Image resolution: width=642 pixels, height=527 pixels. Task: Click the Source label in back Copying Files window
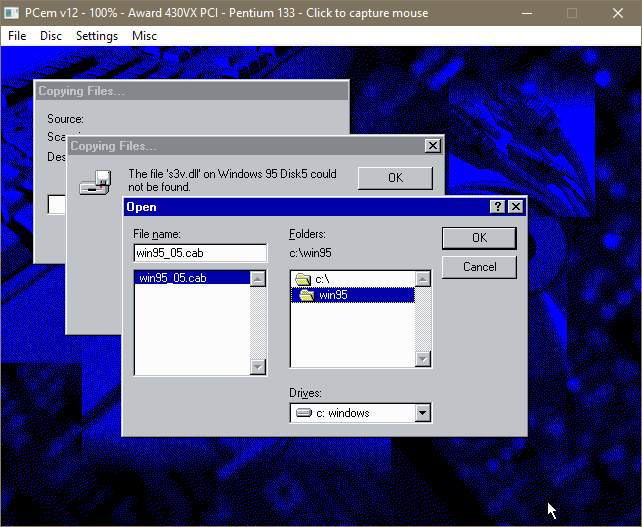click(66, 119)
